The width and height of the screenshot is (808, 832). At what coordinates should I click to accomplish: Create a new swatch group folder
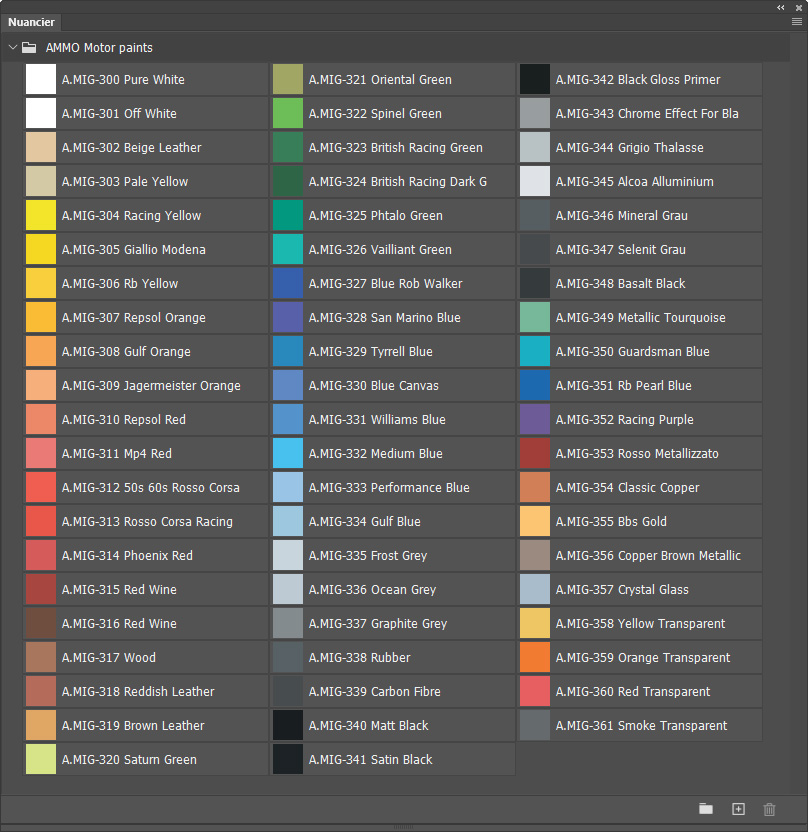706,809
